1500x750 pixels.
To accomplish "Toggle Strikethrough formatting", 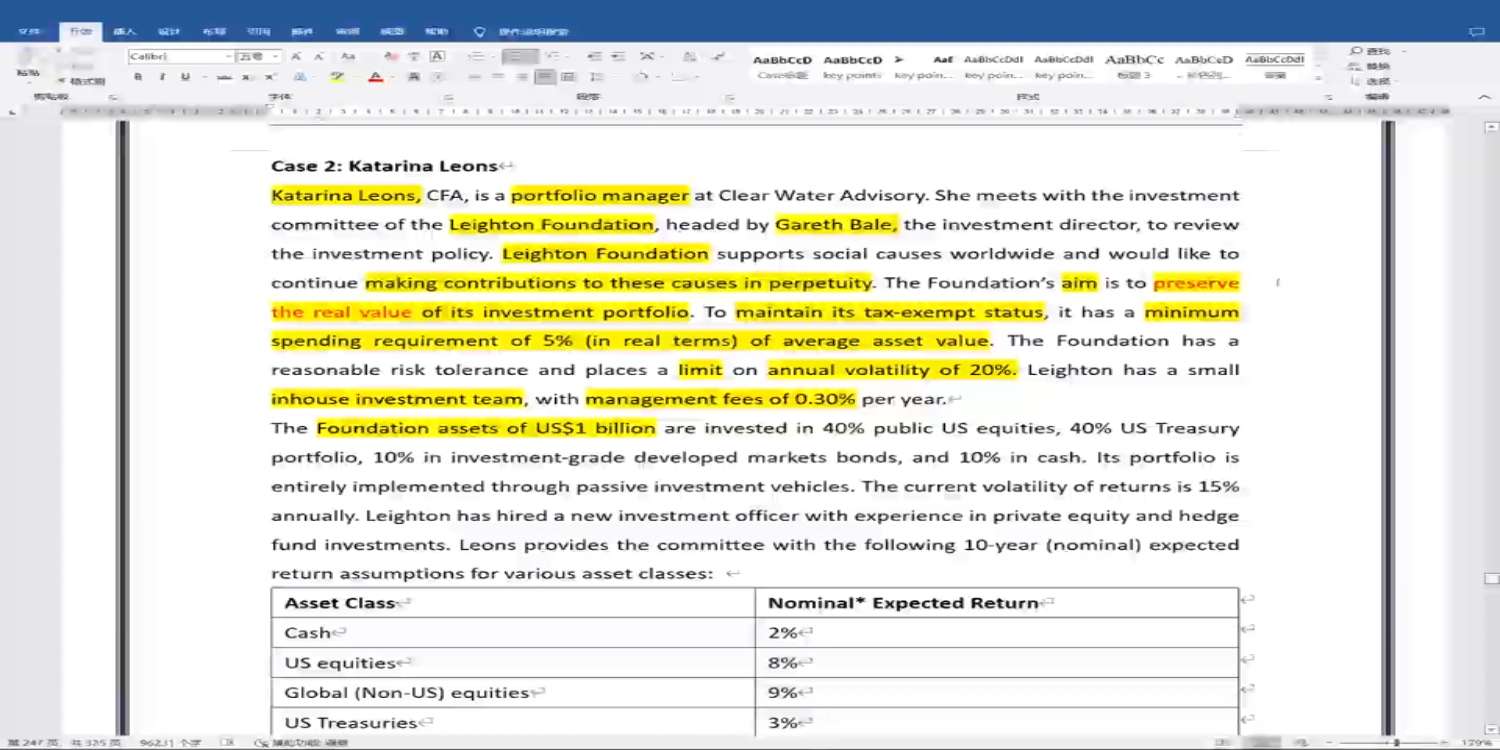I will (223, 77).
